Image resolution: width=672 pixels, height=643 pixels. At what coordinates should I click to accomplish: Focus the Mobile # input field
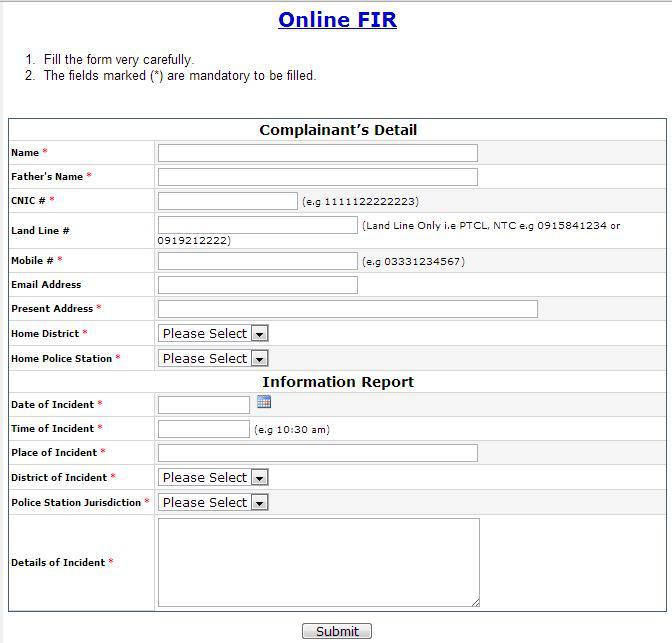tap(258, 261)
